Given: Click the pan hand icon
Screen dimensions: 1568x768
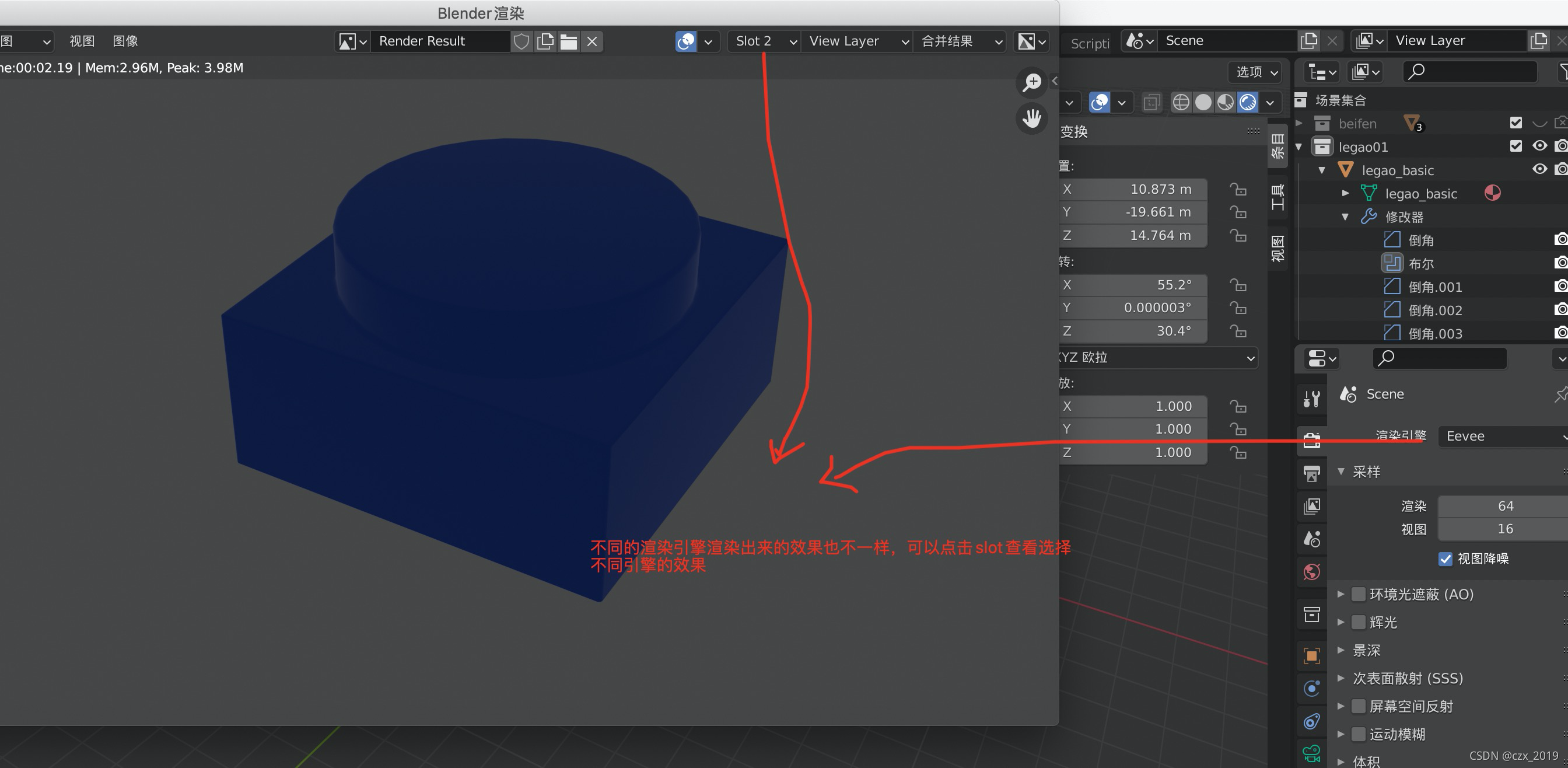Looking at the screenshot, I should coord(1032,117).
